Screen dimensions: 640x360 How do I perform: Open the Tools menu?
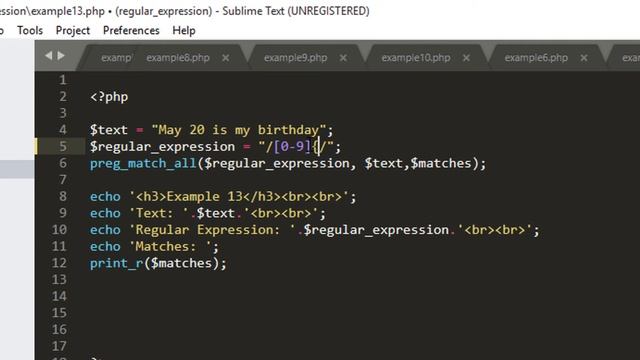click(x=30, y=31)
